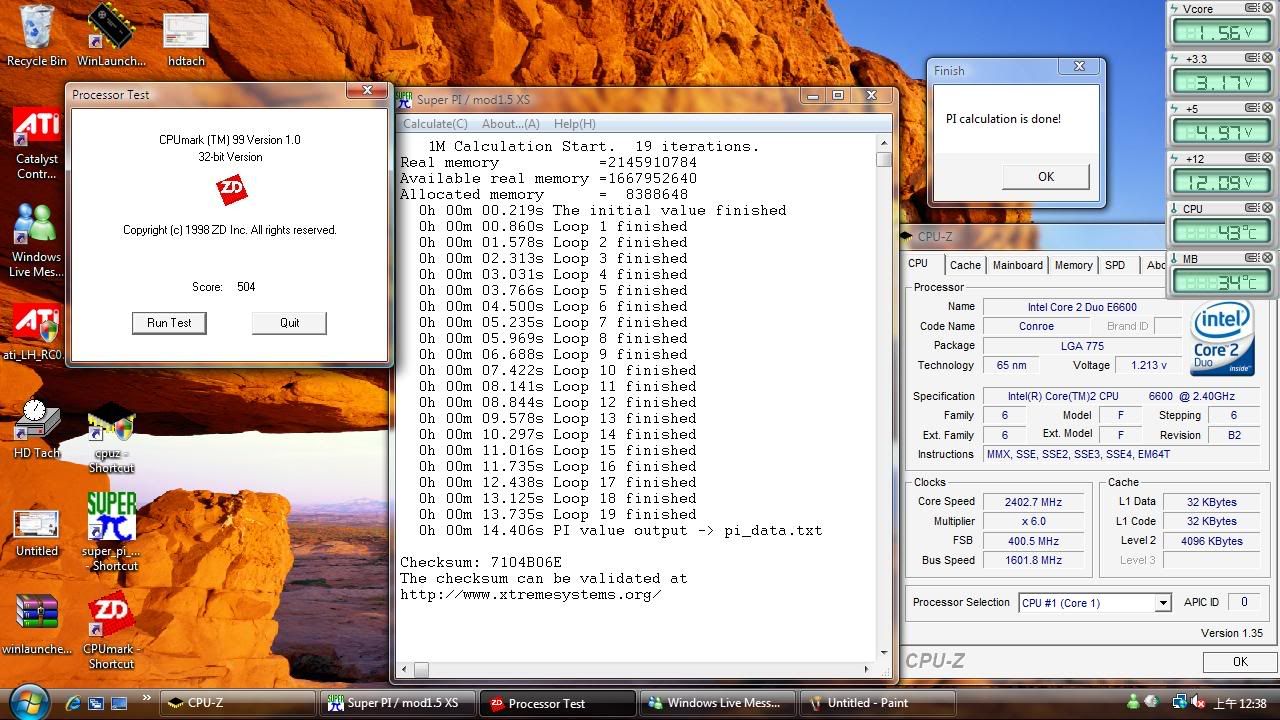1280x720 pixels.
Task: Expand the quick launch overflow chevron
Action: [x=147, y=698]
